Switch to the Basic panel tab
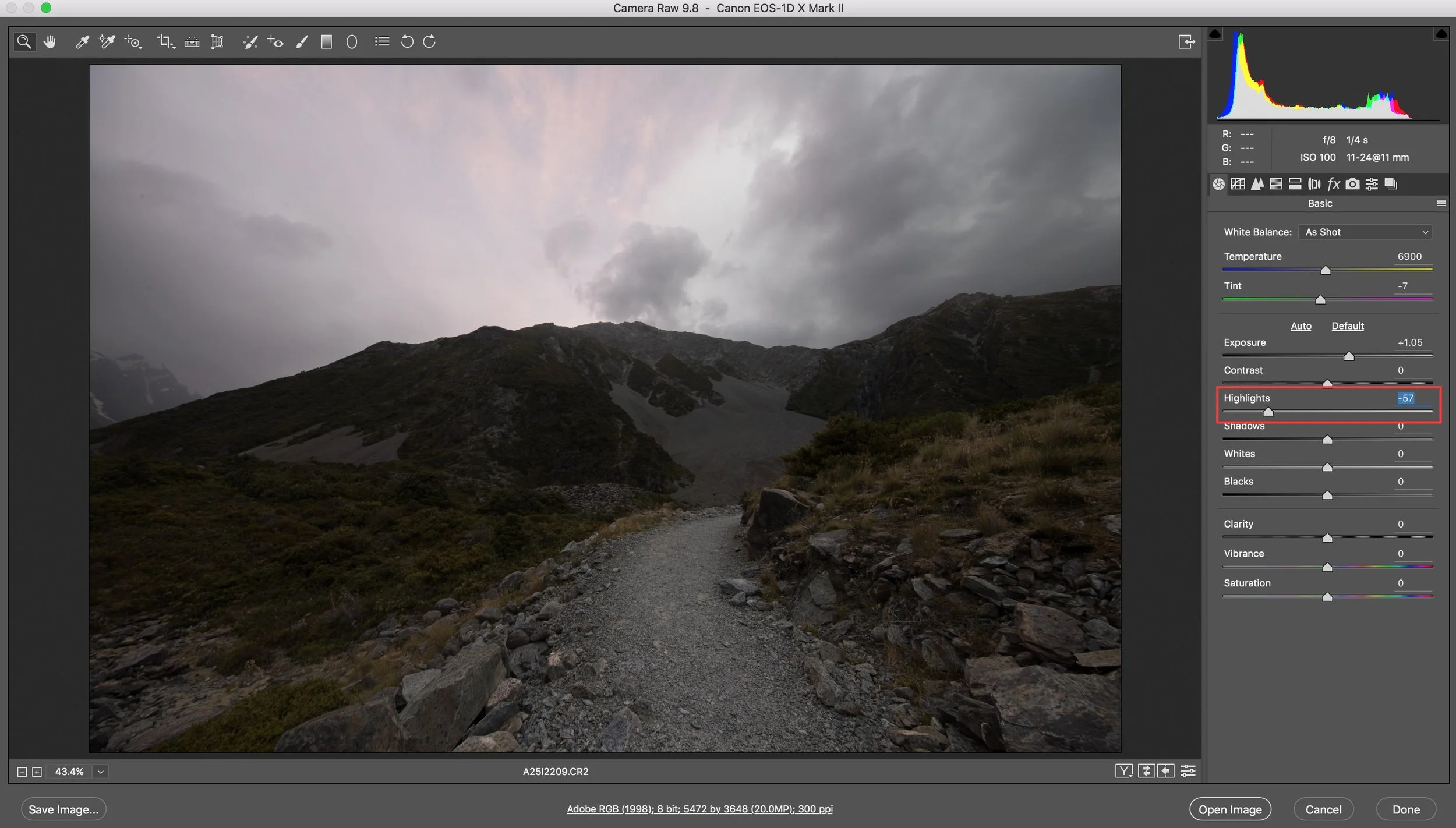This screenshot has height=828, width=1456. [x=1218, y=184]
